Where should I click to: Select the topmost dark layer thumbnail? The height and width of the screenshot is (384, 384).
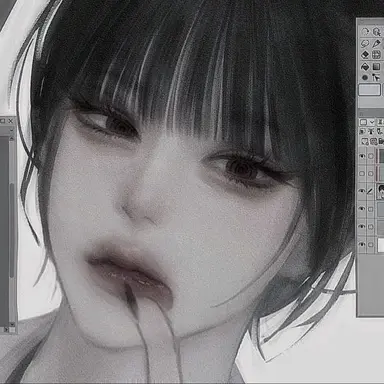tap(381, 156)
